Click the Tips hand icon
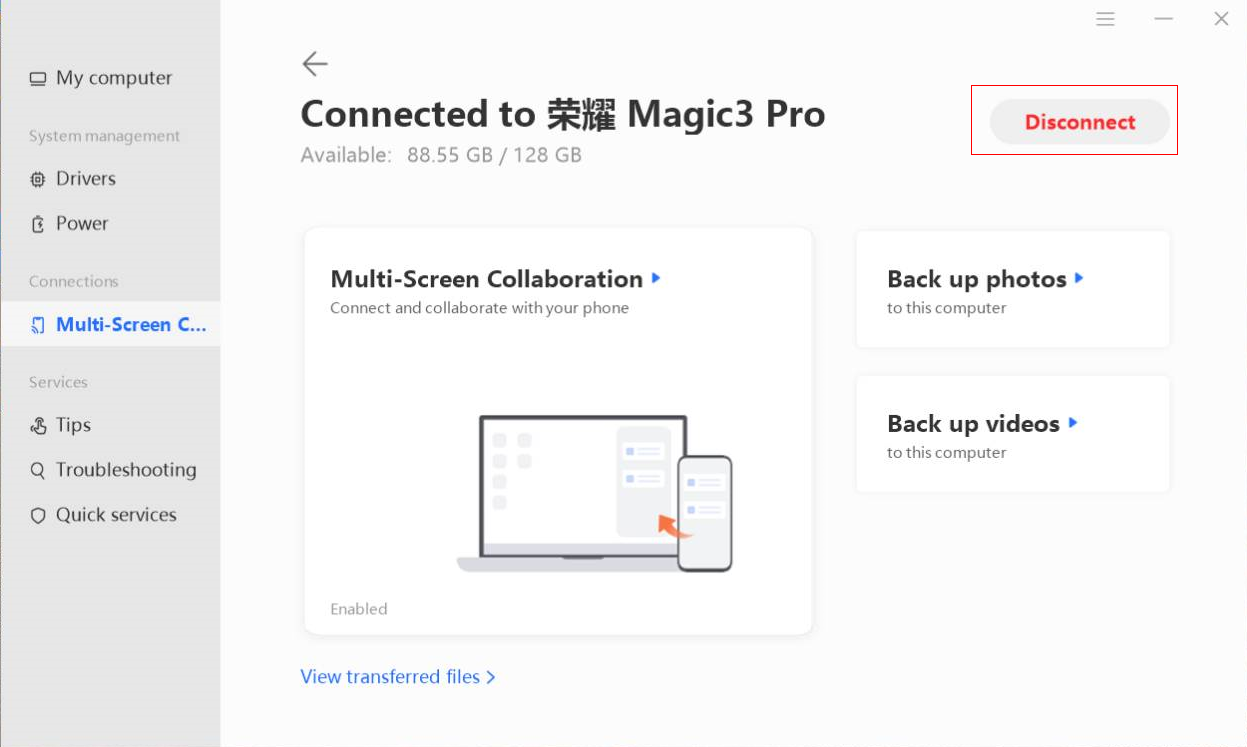This screenshot has height=747, width=1247. coord(38,426)
